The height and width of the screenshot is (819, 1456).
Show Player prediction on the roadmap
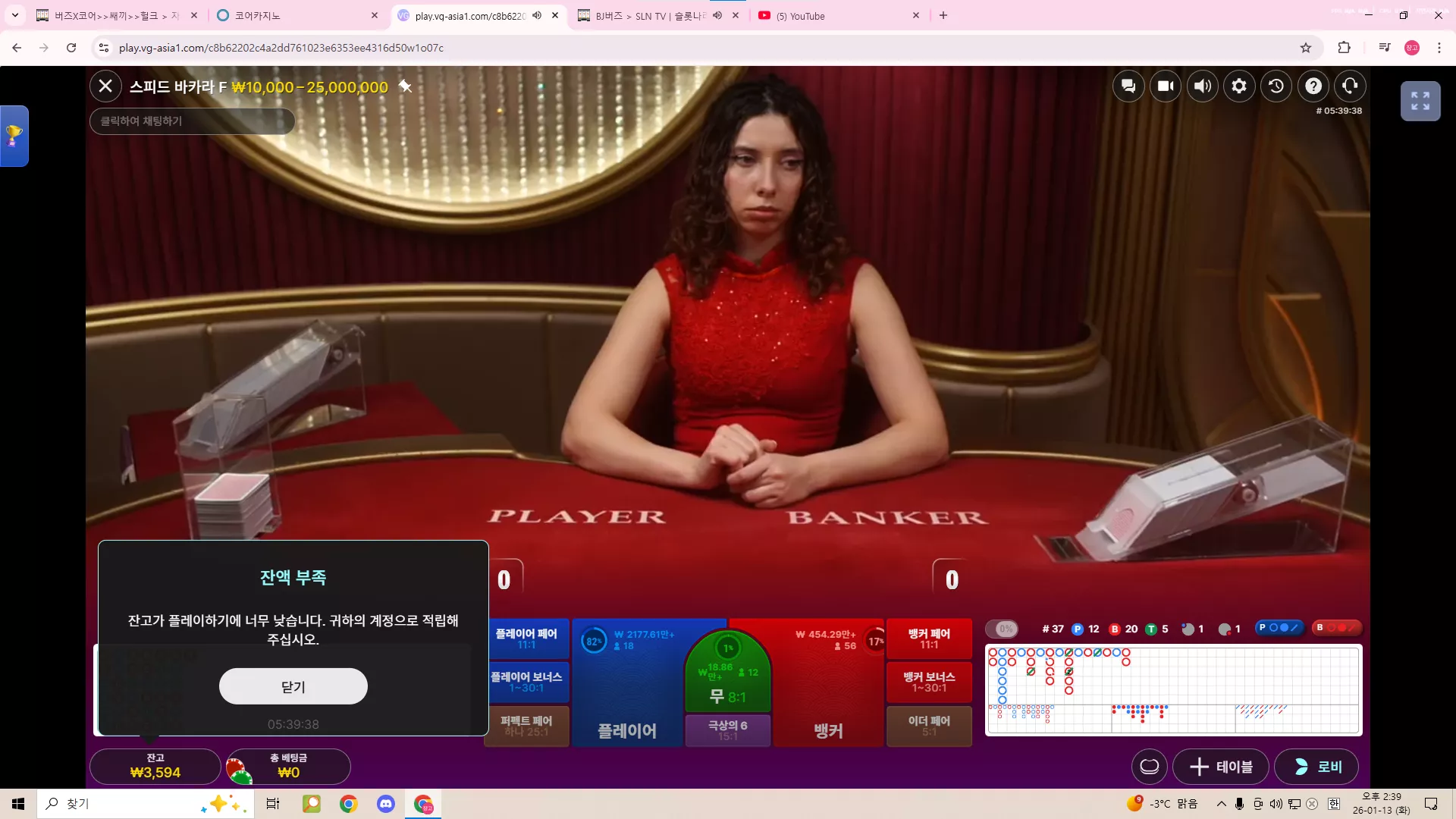(1279, 628)
